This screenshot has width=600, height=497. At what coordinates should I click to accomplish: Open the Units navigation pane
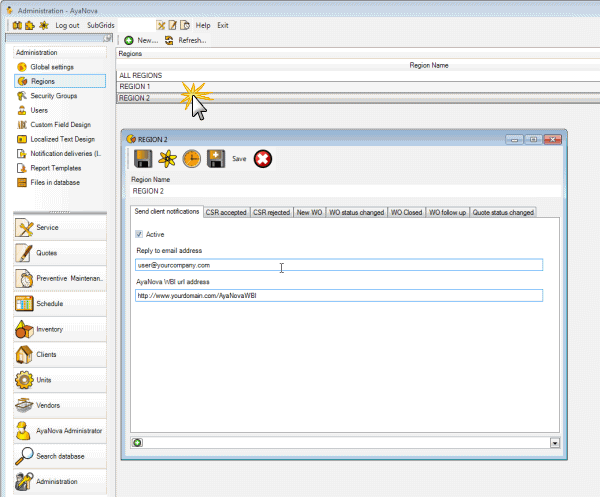[60, 380]
